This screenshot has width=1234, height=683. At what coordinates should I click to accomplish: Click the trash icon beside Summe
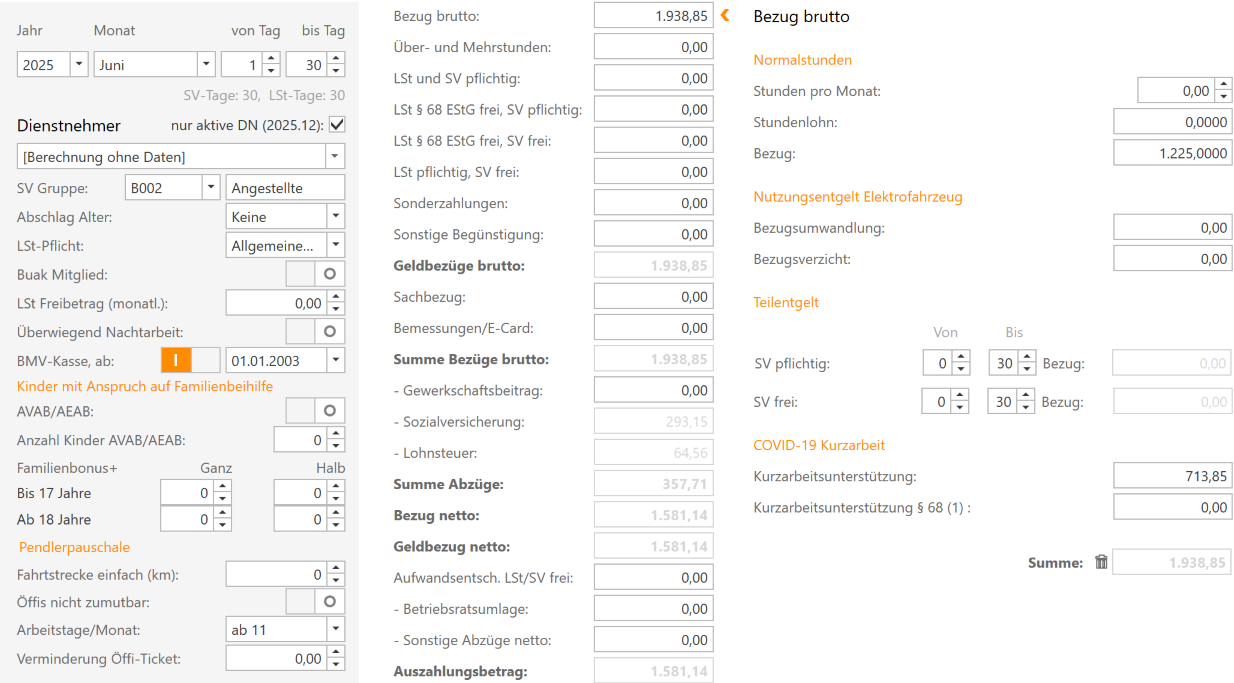click(1101, 562)
